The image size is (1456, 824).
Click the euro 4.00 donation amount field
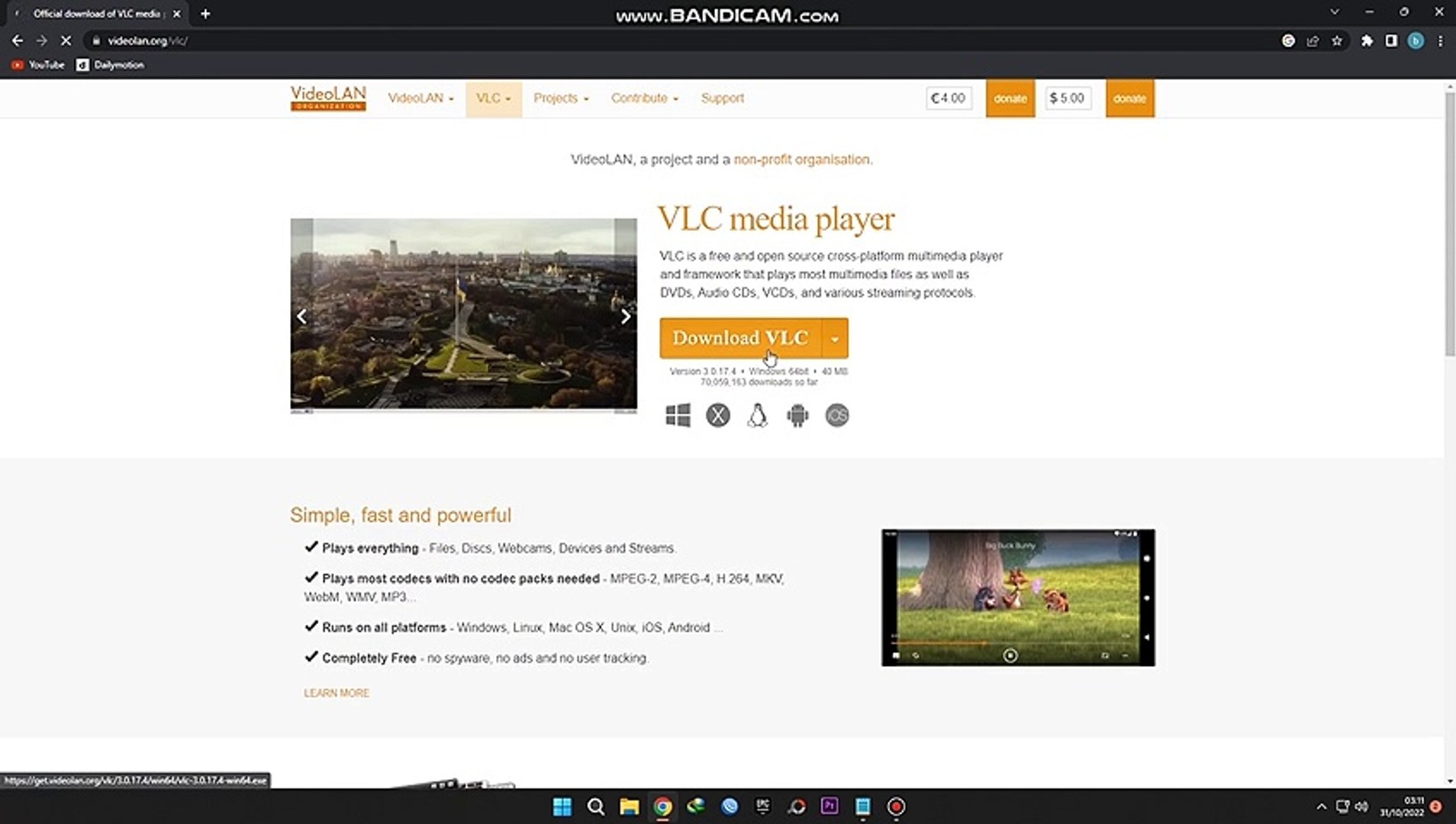pyautogui.click(x=949, y=98)
